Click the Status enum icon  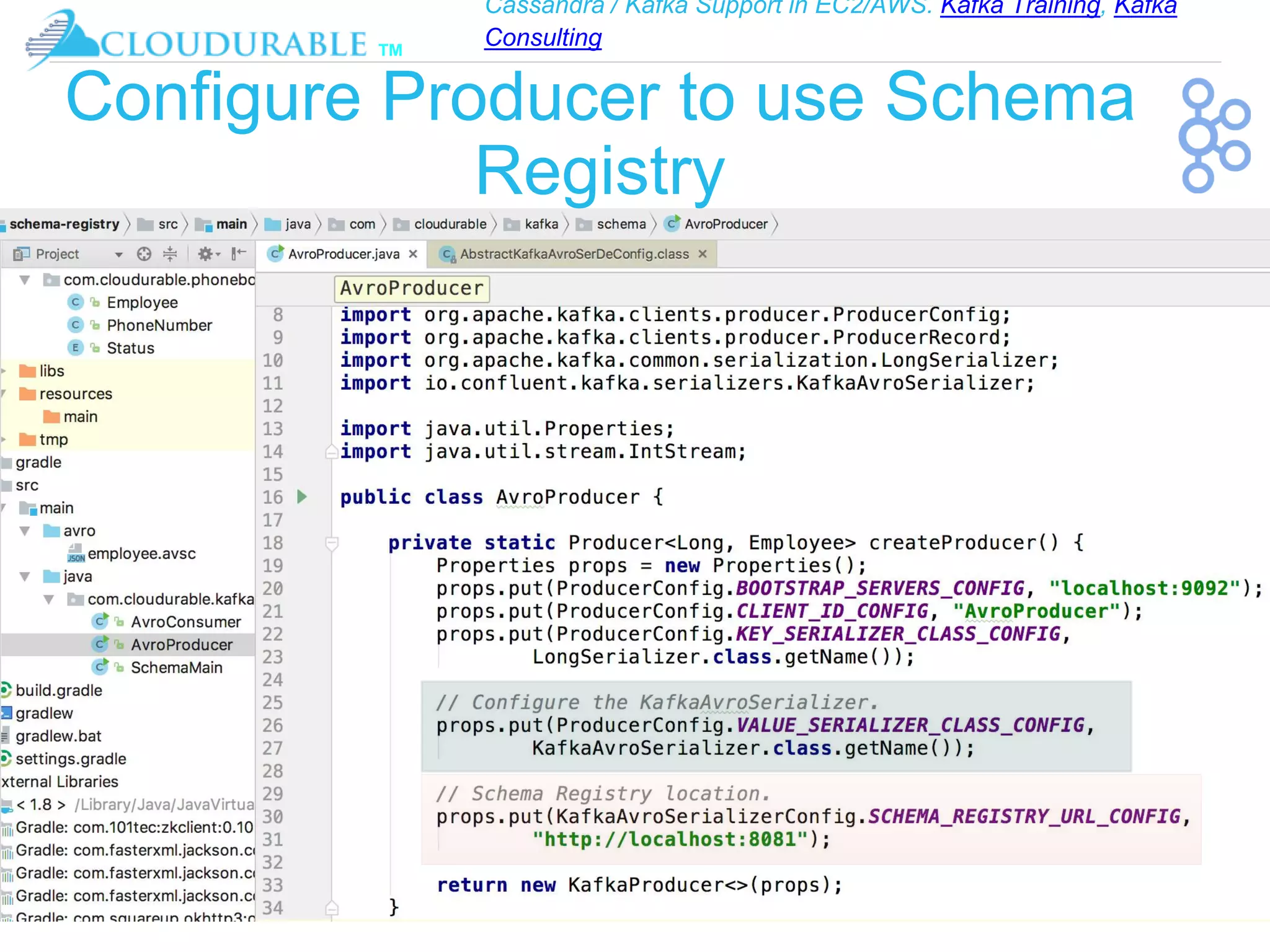click(x=75, y=348)
